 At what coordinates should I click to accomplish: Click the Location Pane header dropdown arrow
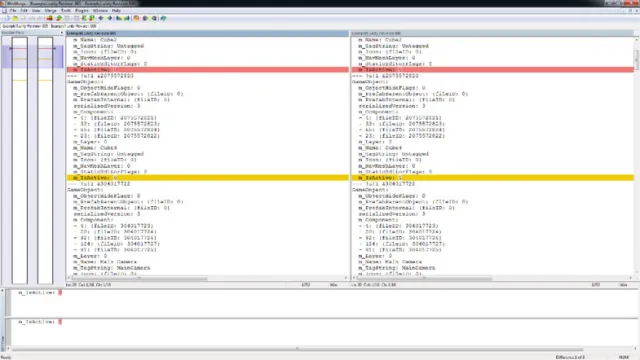(62, 33)
